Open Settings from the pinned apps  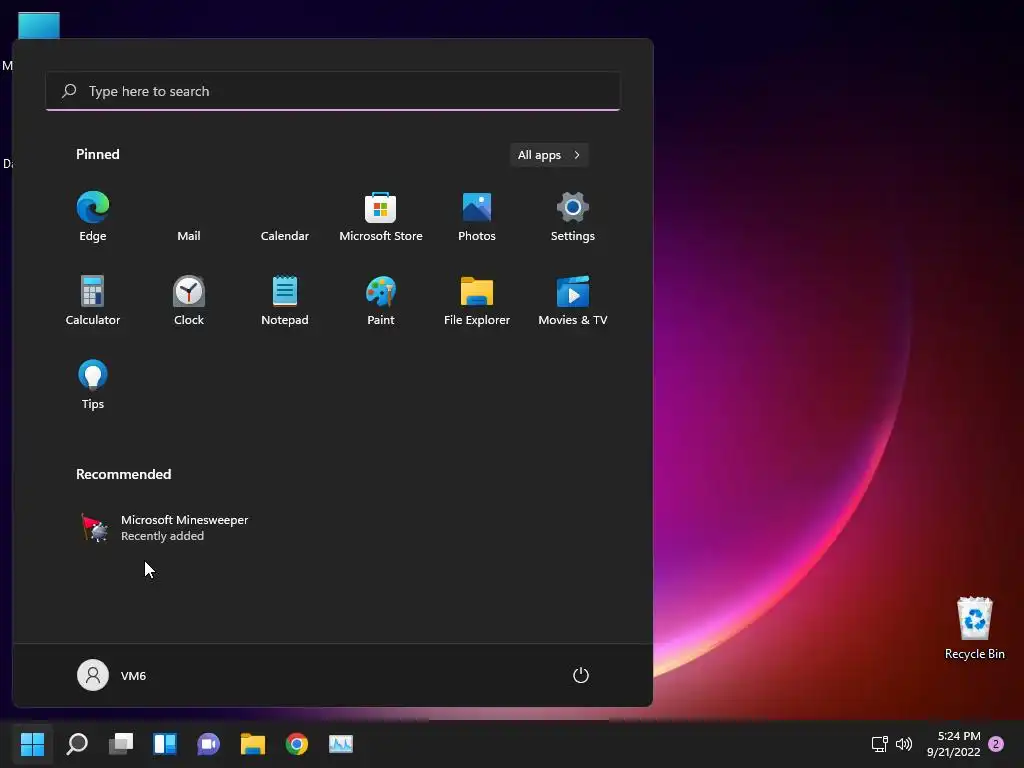tap(573, 217)
